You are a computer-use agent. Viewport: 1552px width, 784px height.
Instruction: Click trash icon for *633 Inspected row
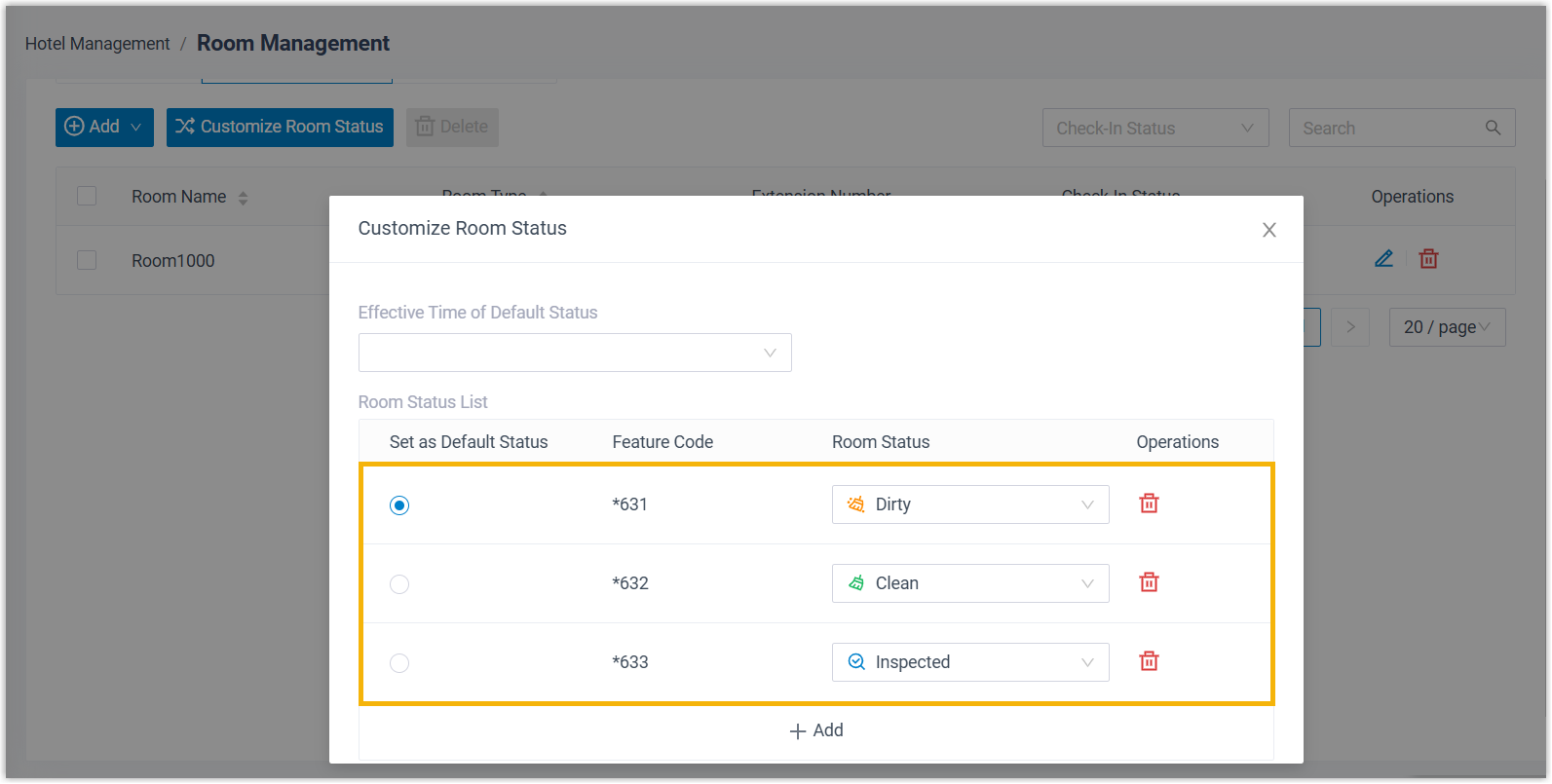click(1149, 661)
